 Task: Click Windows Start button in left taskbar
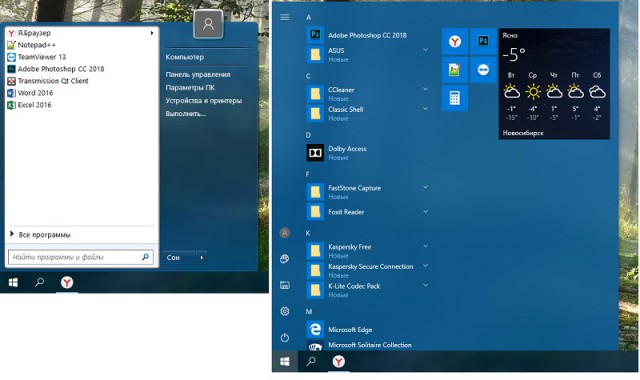click(13, 282)
